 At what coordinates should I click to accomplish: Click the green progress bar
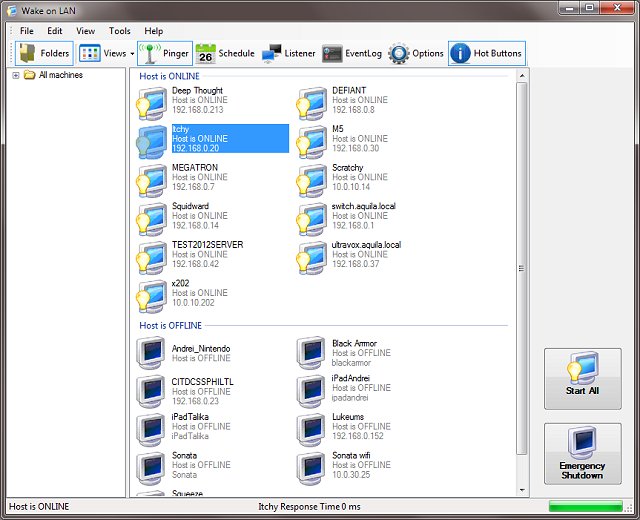click(x=586, y=506)
